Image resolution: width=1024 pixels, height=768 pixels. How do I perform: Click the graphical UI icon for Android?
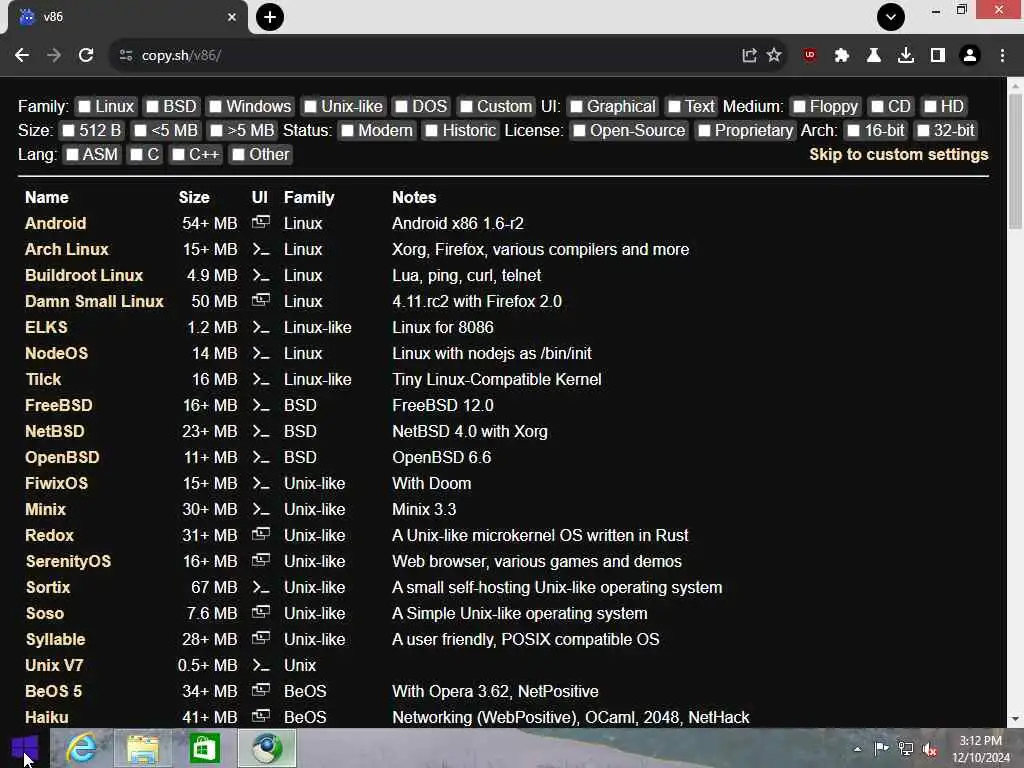click(x=261, y=223)
